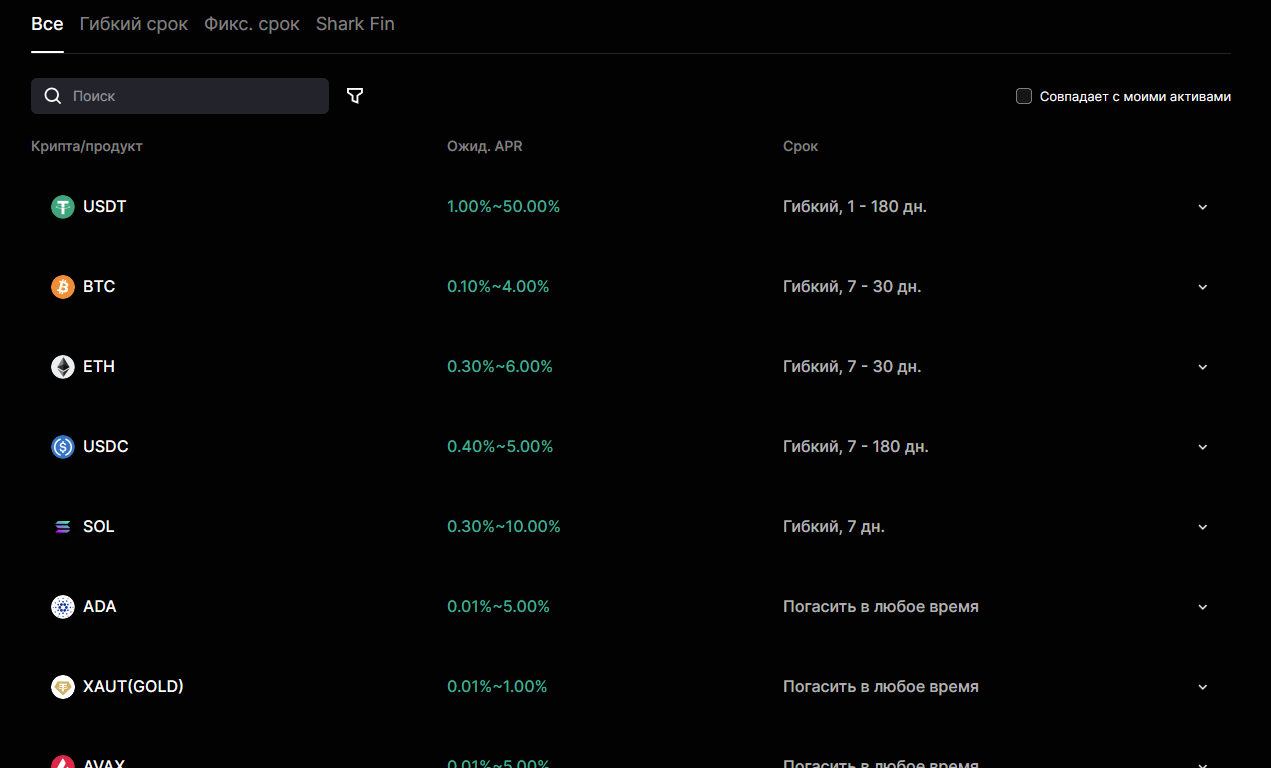Expand the XAUT(GOLD) row chevron

[1203, 687]
